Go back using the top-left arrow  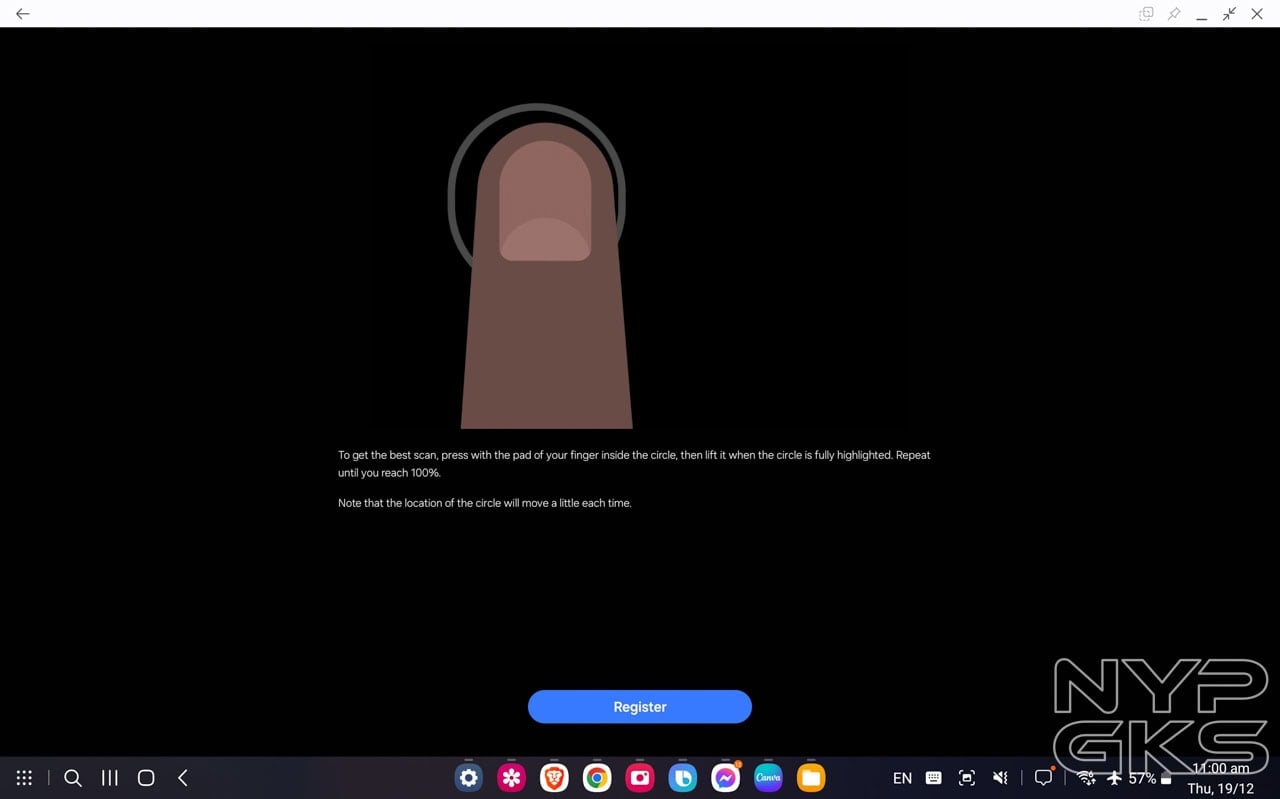click(23, 14)
